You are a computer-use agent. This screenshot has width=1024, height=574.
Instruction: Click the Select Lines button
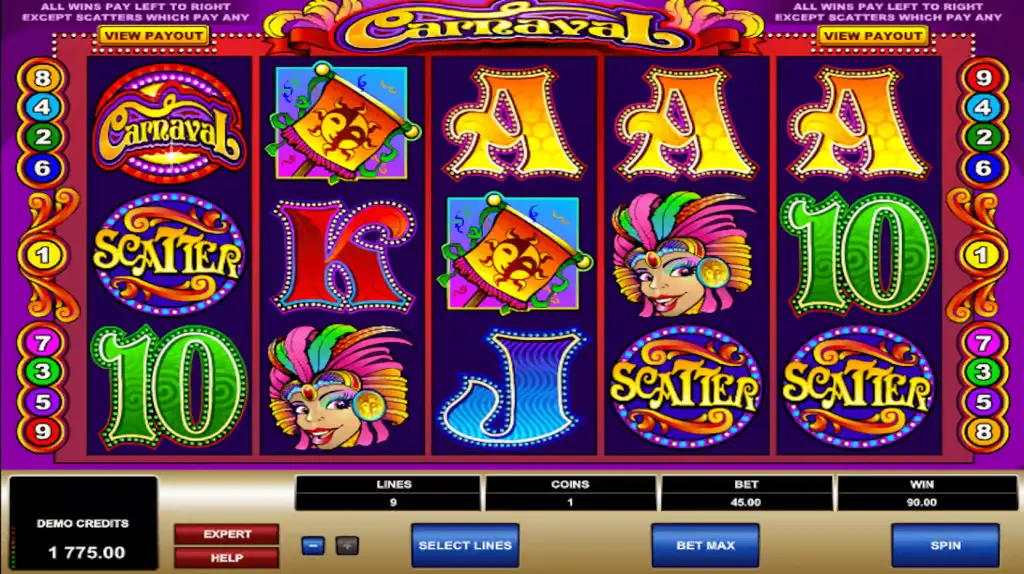point(465,545)
